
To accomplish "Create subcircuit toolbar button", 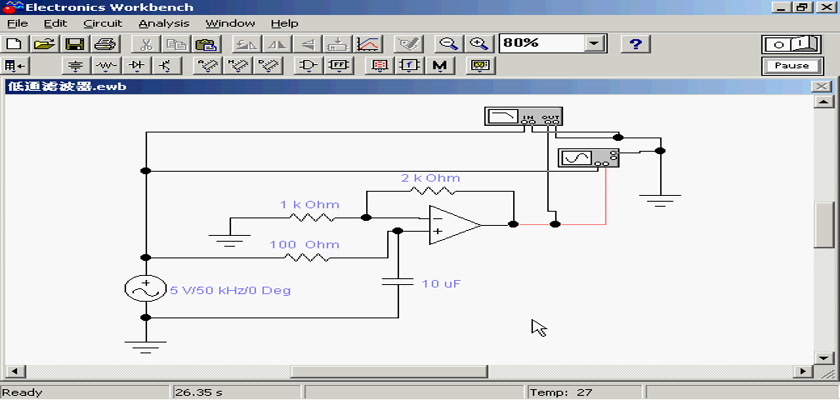I will coord(338,44).
